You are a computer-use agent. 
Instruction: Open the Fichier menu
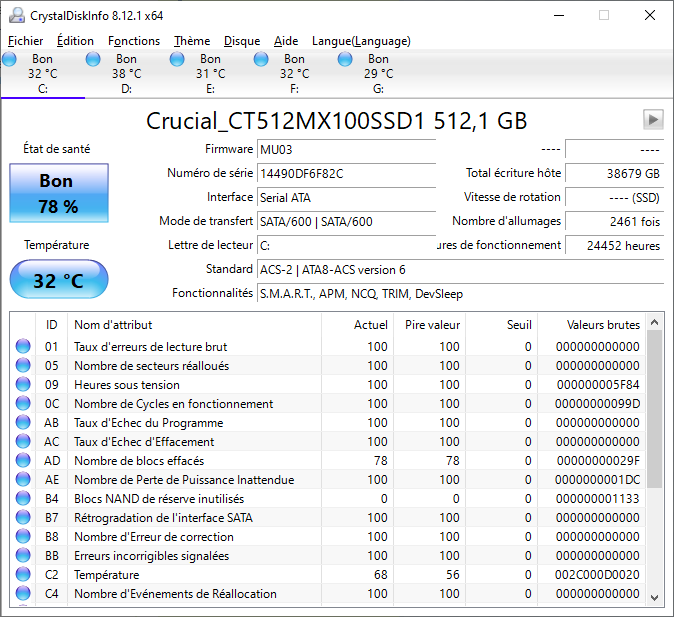25,41
